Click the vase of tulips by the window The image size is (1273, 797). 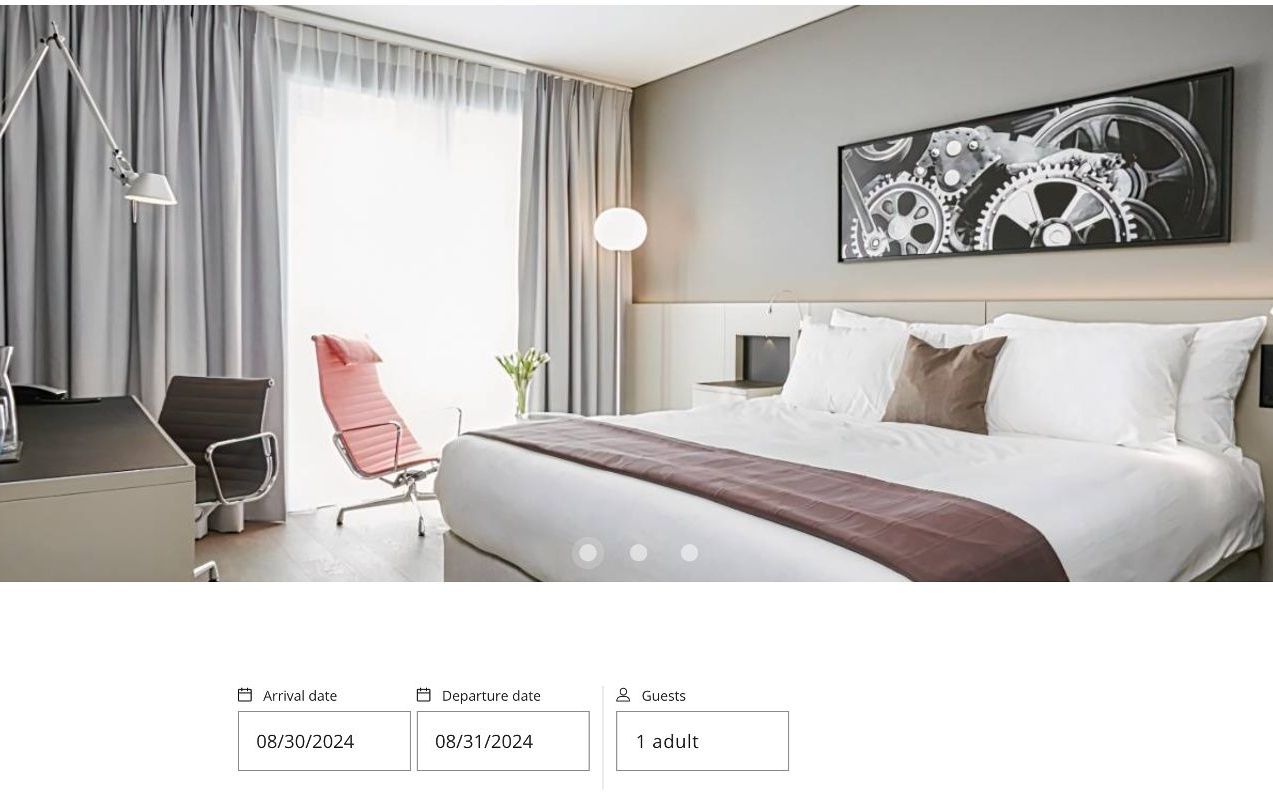522,382
